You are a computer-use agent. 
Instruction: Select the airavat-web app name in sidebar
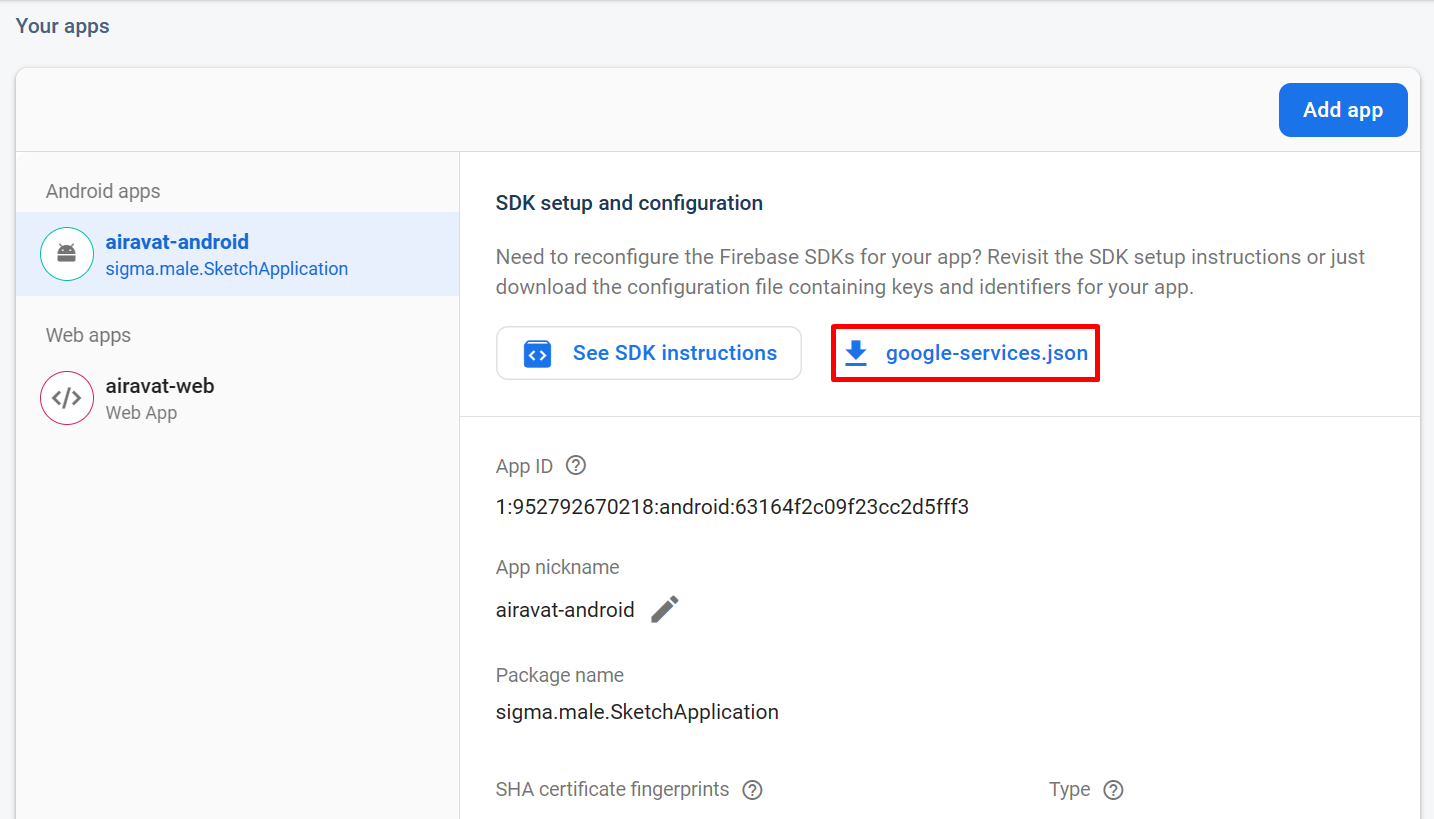click(x=160, y=386)
